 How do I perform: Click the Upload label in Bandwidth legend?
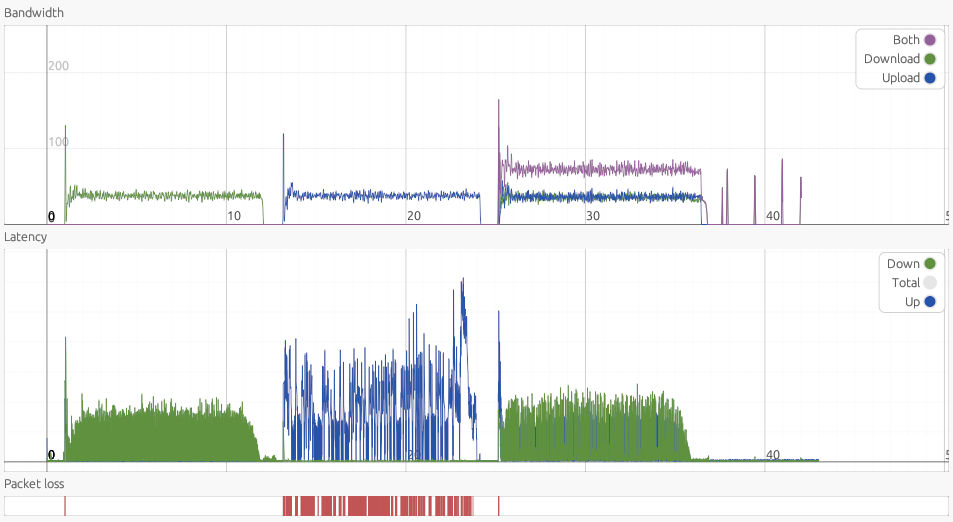coord(901,78)
